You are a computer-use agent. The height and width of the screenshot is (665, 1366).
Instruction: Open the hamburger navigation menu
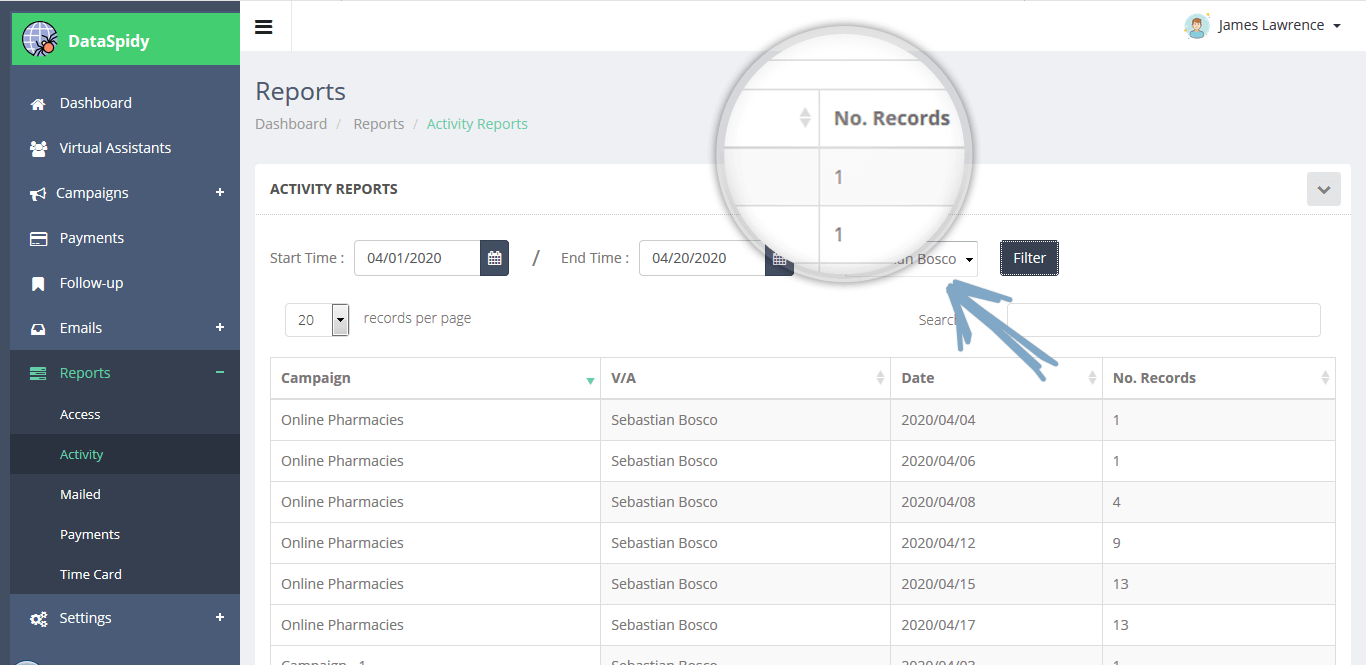(264, 26)
